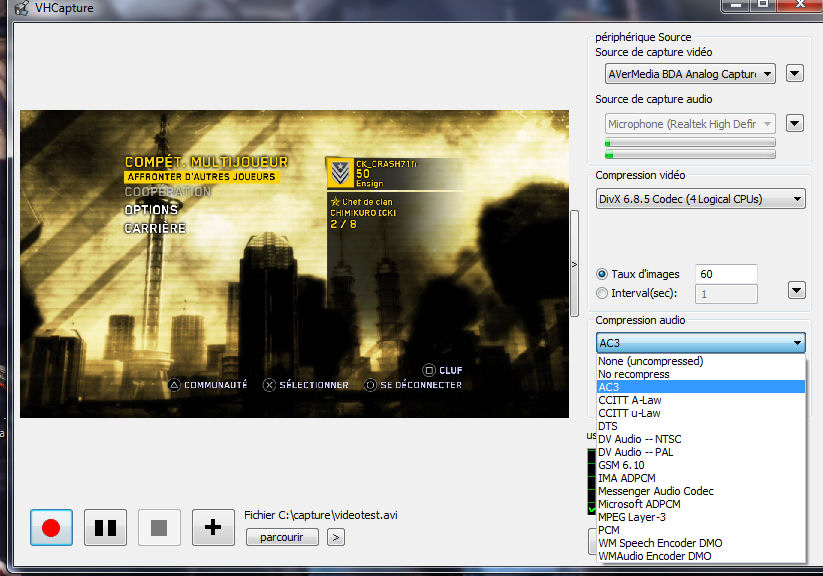The width and height of the screenshot is (823, 576).
Task: Select WM Speech Encoder DMO option
Action: click(701, 543)
